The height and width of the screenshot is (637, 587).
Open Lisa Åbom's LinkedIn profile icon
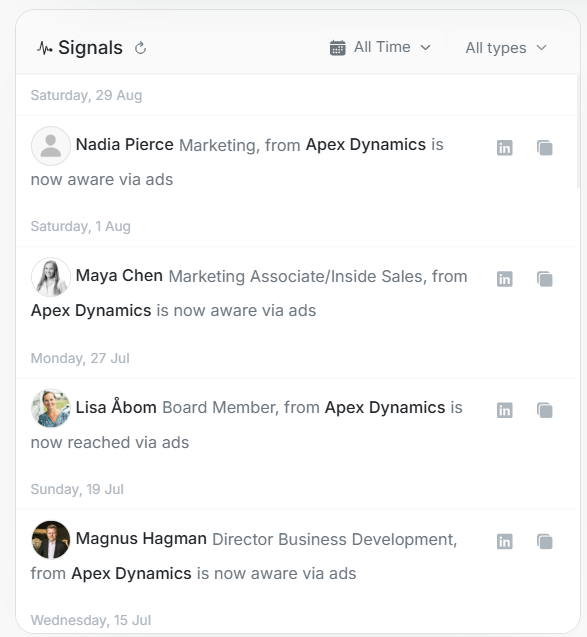click(505, 410)
